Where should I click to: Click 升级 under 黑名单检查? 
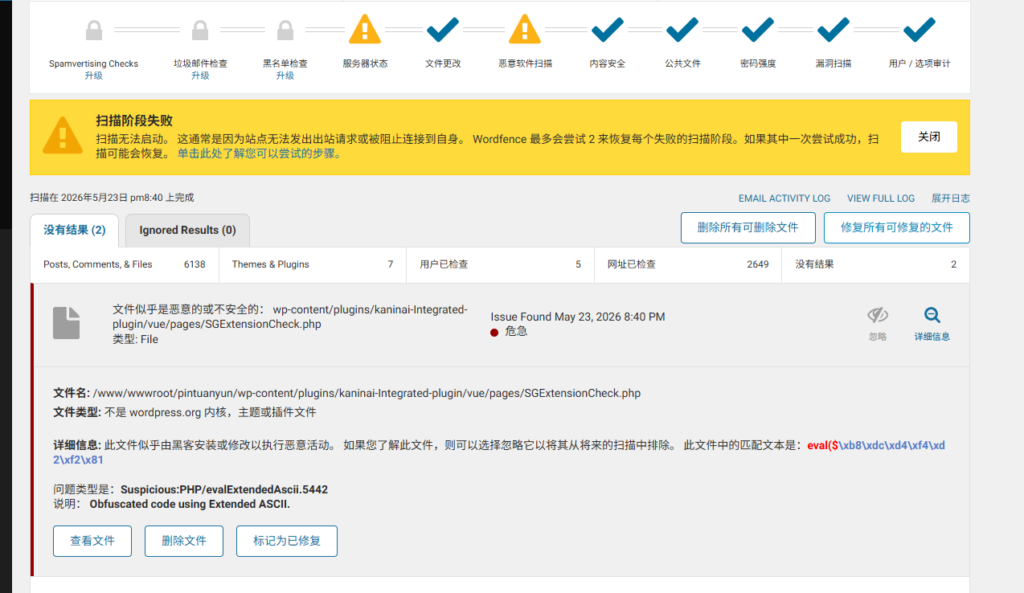[x=285, y=76]
